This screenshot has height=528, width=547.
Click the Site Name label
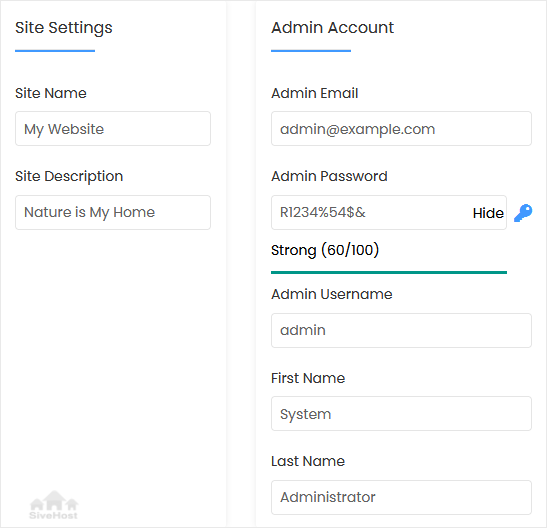pyautogui.click(x=51, y=93)
